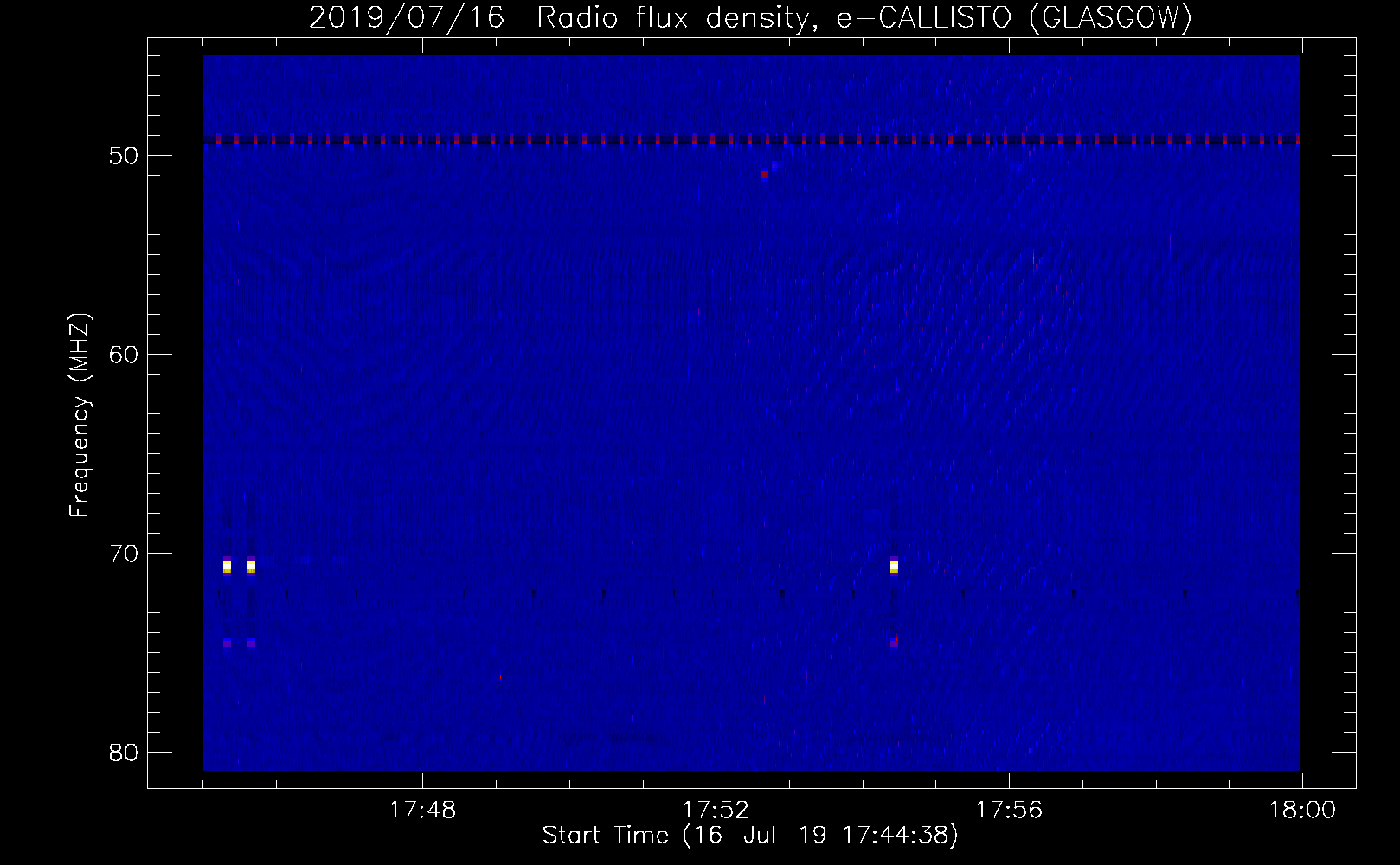The image size is (1400, 865).
Task: Click the plot title "2019/07/16 Radio flux density, e-CALLISTO (GLASGOW)"
Action: [750, 17]
